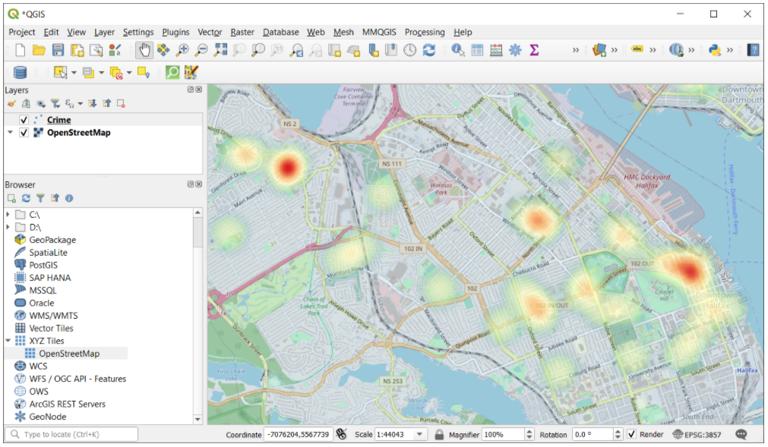
Task: Refresh the Browser panel
Action: point(26,198)
